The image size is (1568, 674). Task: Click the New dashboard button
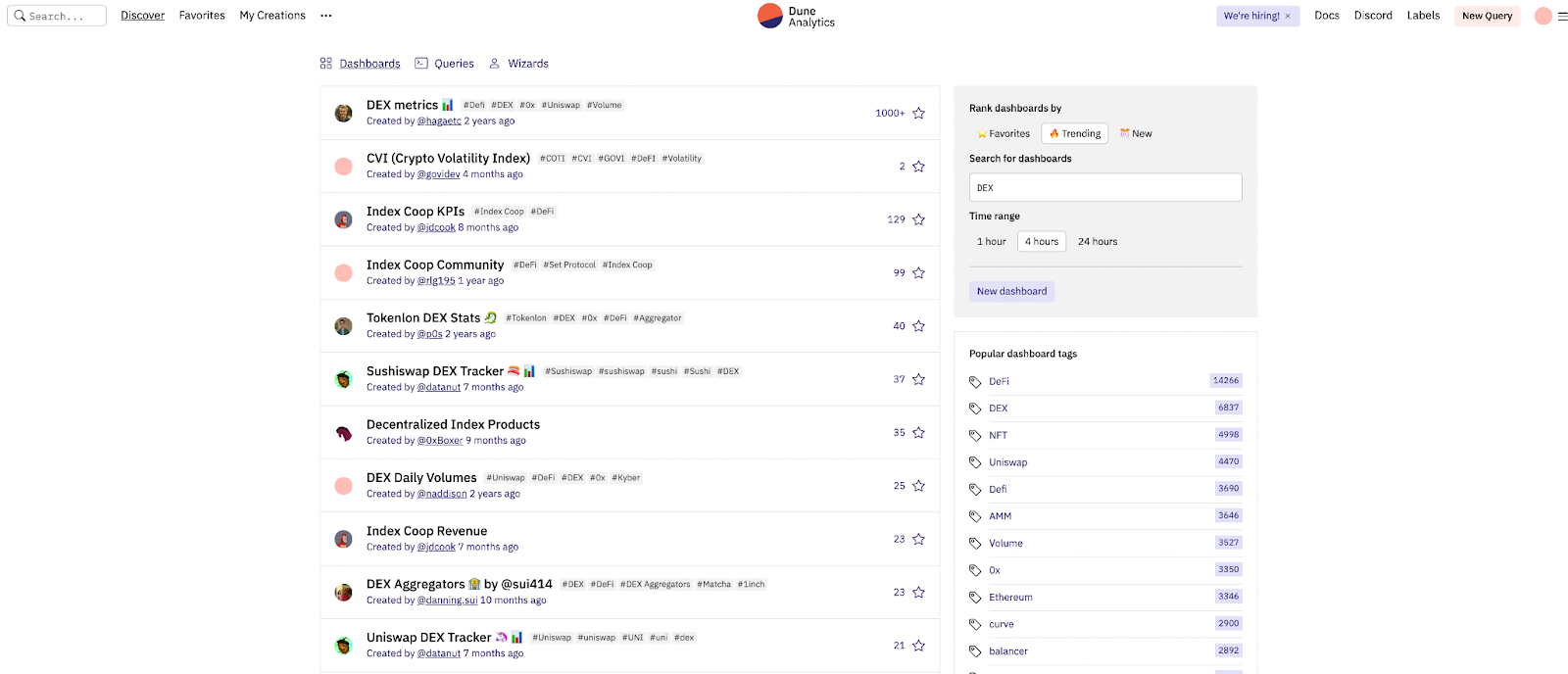[x=1011, y=291]
